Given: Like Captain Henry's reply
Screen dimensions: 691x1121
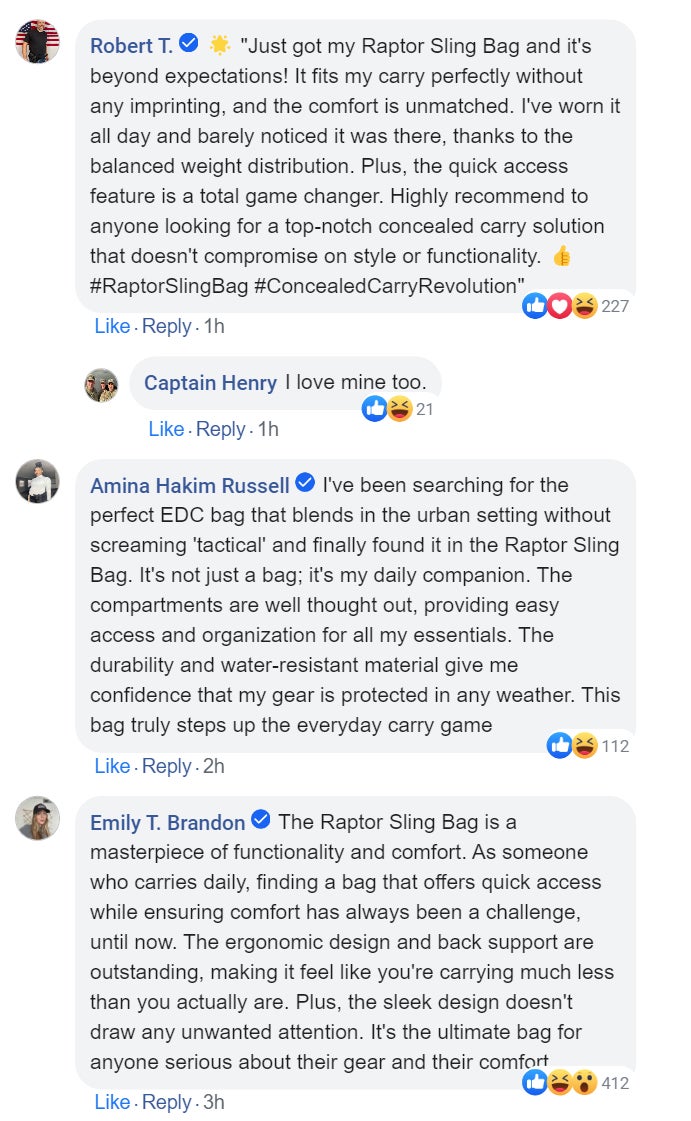Looking at the screenshot, I should pyautogui.click(x=166, y=429).
